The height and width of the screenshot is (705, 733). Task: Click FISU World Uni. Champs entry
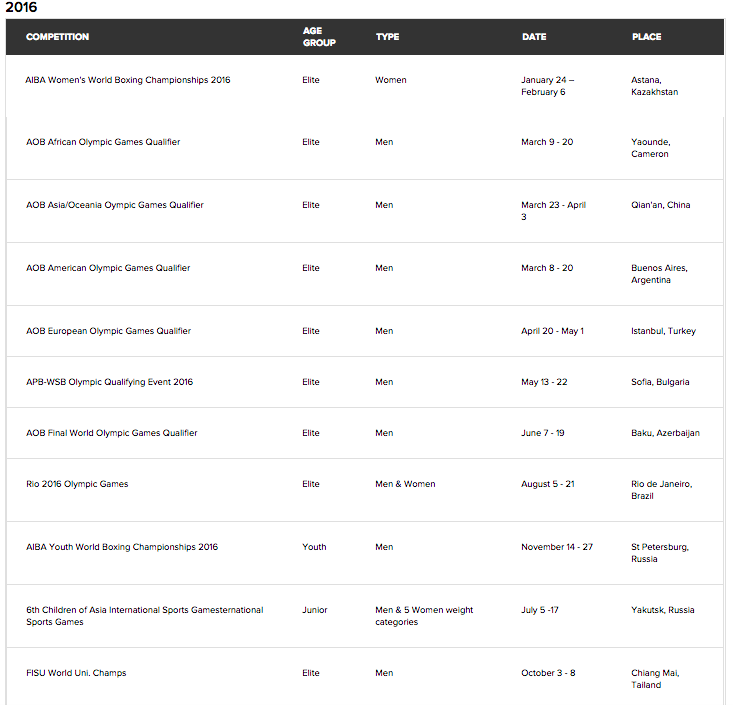(76, 673)
